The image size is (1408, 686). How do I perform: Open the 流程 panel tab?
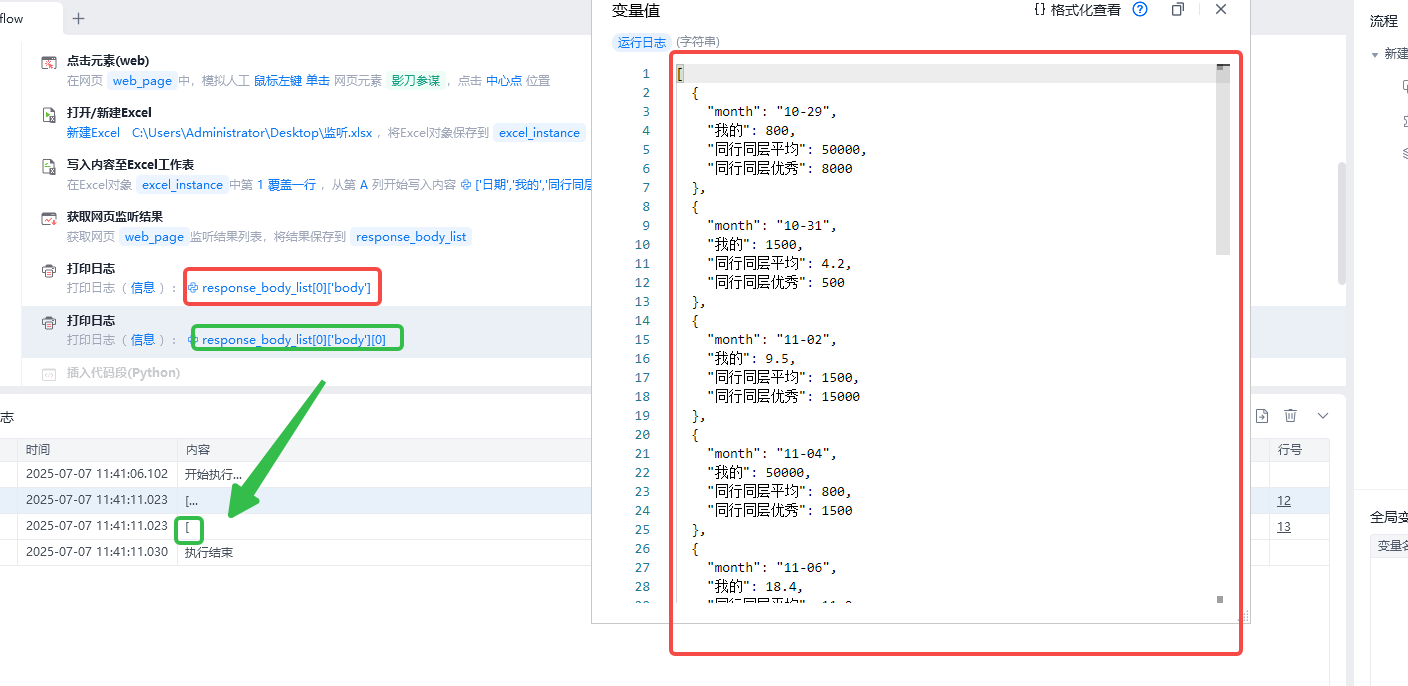click(1384, 21)
